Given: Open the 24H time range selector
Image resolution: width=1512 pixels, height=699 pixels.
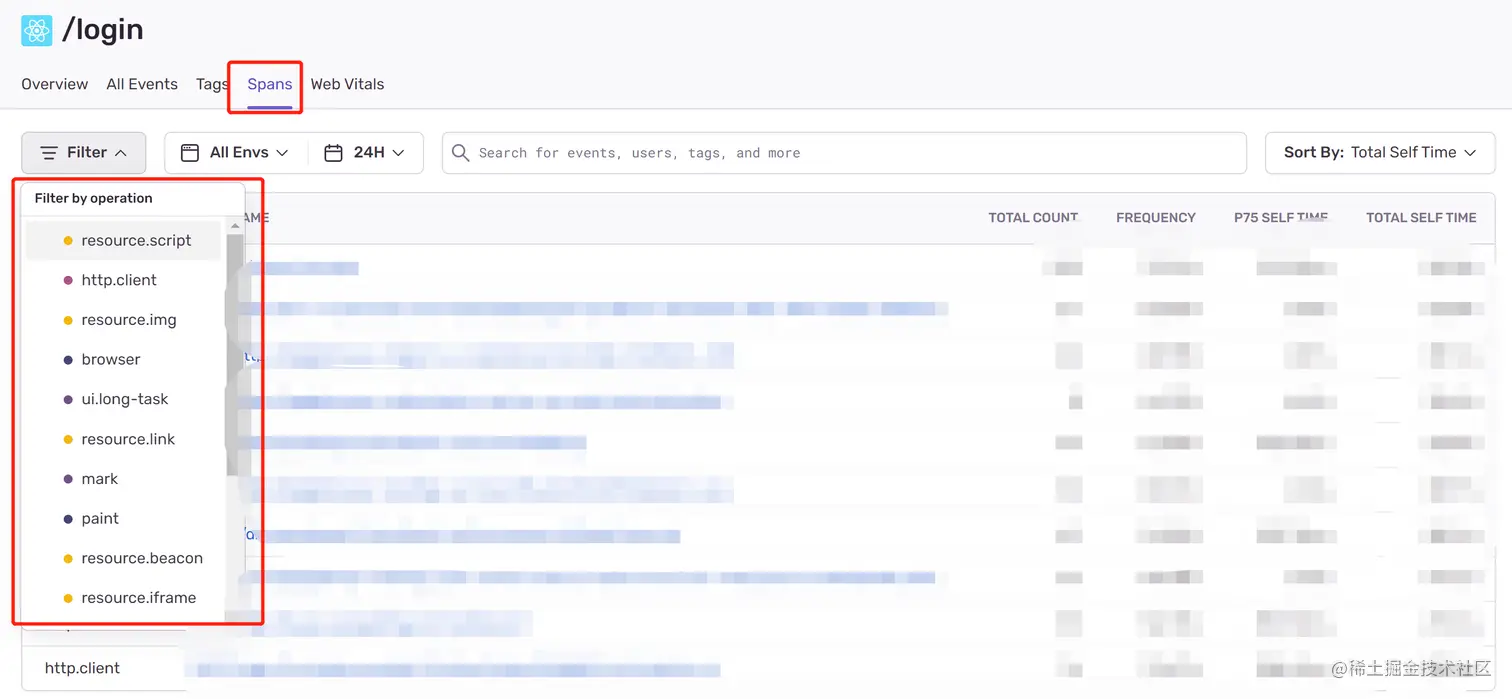Looking at the screenshot, I should pyautogui.click(x=365, y=153).
